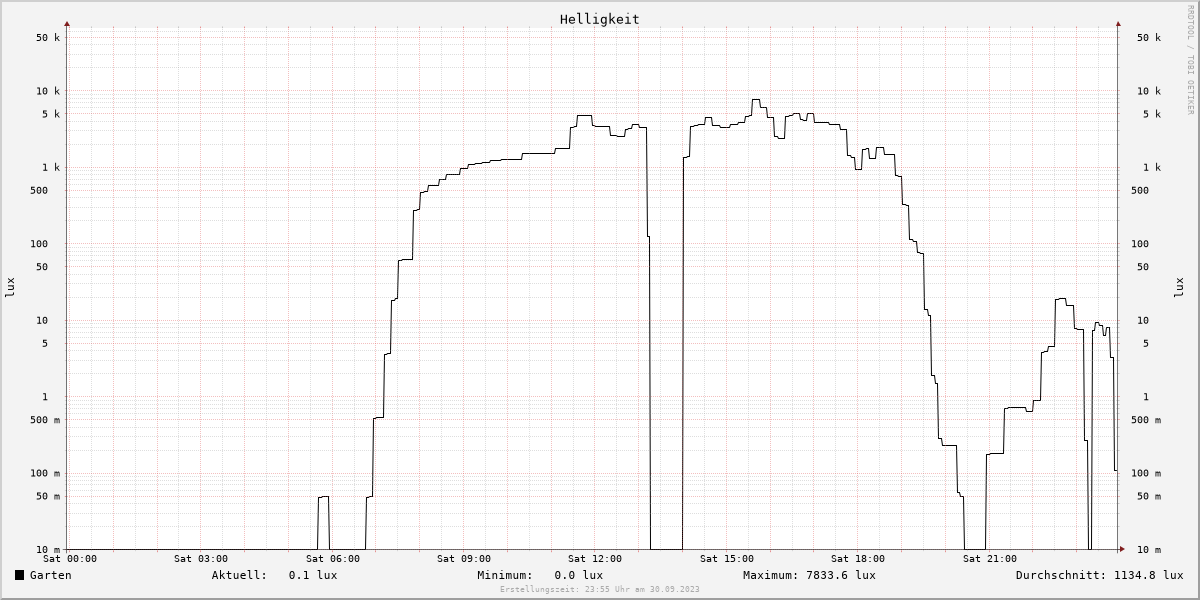Click the "10 k" label on the left axis
The width and height of the screenshot is (1200, 600).
48,91
